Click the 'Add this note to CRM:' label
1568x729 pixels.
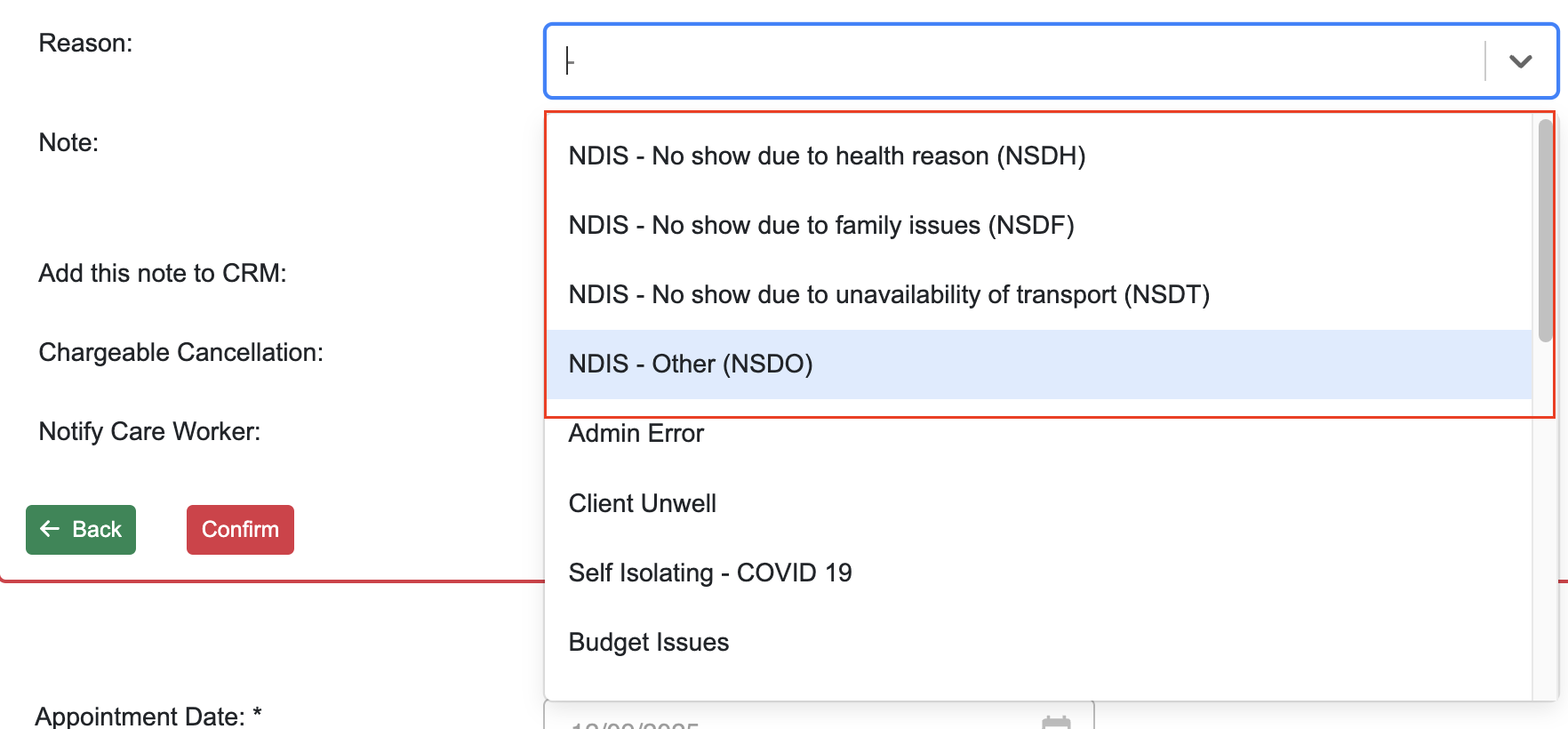coord(163,274)
